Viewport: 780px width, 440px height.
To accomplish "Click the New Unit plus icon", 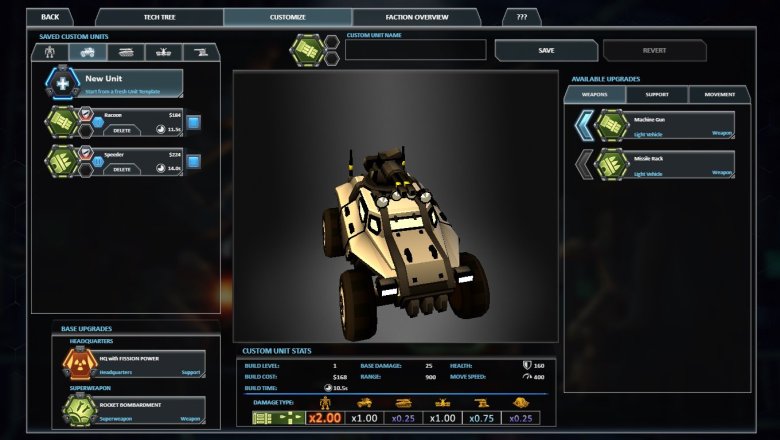I will coord(63,83).
